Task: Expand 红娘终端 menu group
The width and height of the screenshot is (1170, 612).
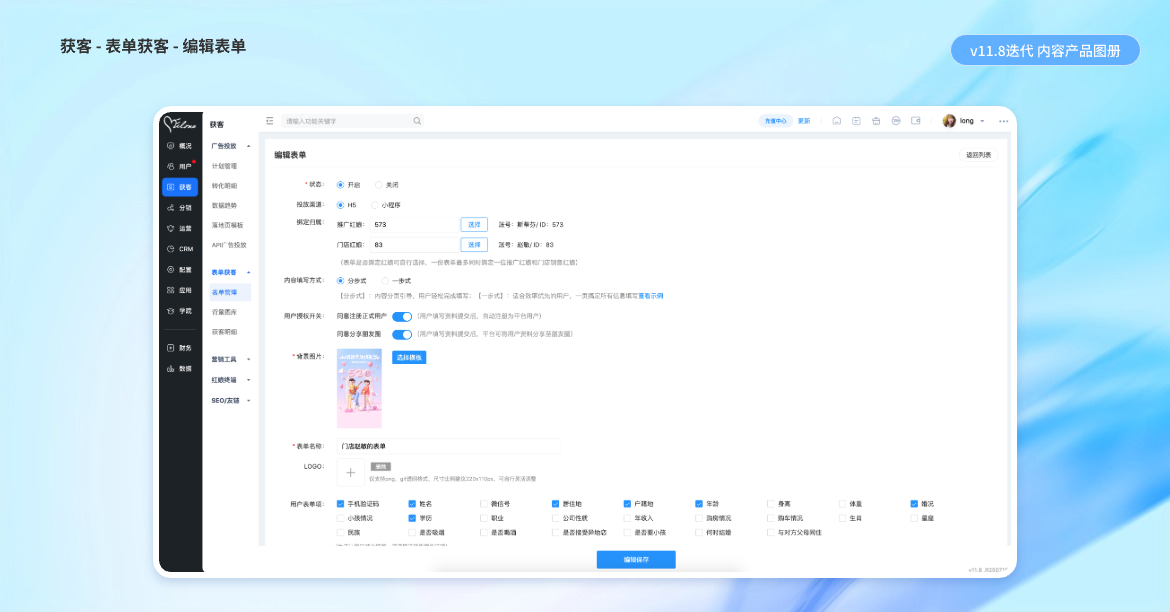Action: pyautogui.click(x=231, y=380)
